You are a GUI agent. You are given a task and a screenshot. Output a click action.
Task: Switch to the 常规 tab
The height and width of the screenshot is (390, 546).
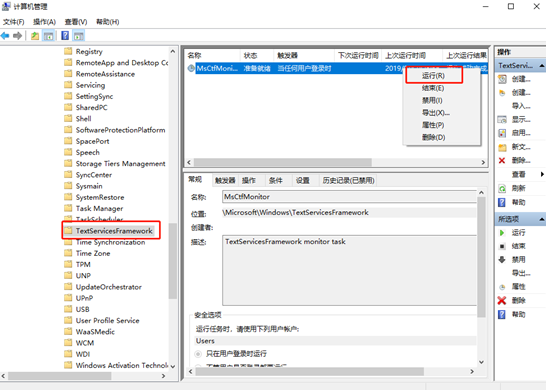(195, 179)
